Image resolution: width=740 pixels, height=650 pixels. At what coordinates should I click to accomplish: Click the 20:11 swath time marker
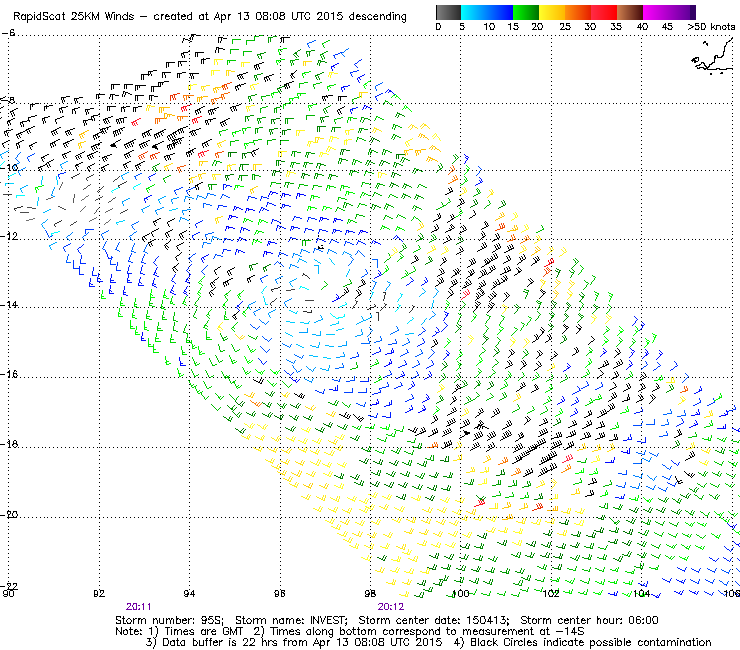[138, 607]
